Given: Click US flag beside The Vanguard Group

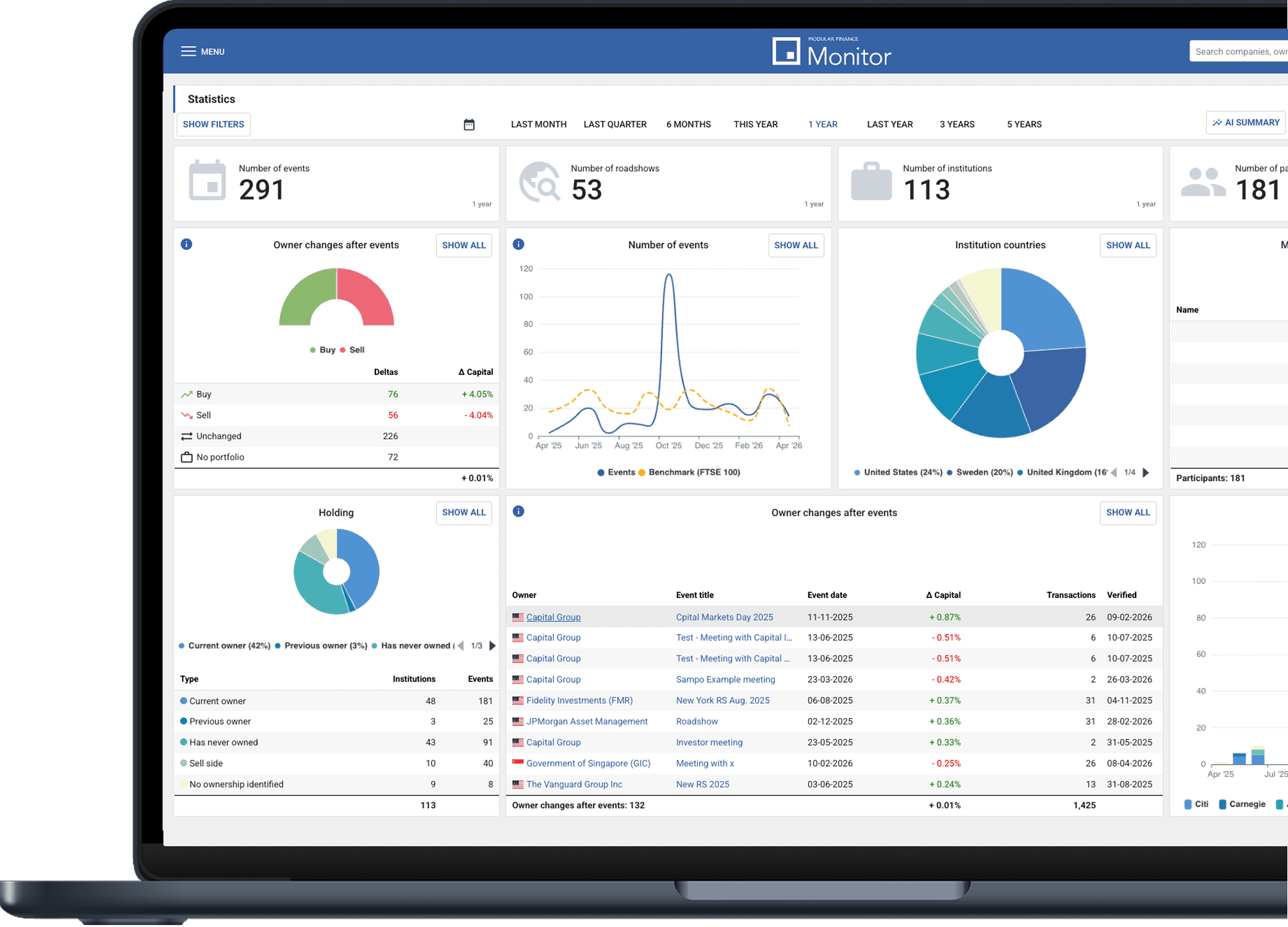Looking at the screenshot, I should tap(518, 784).
